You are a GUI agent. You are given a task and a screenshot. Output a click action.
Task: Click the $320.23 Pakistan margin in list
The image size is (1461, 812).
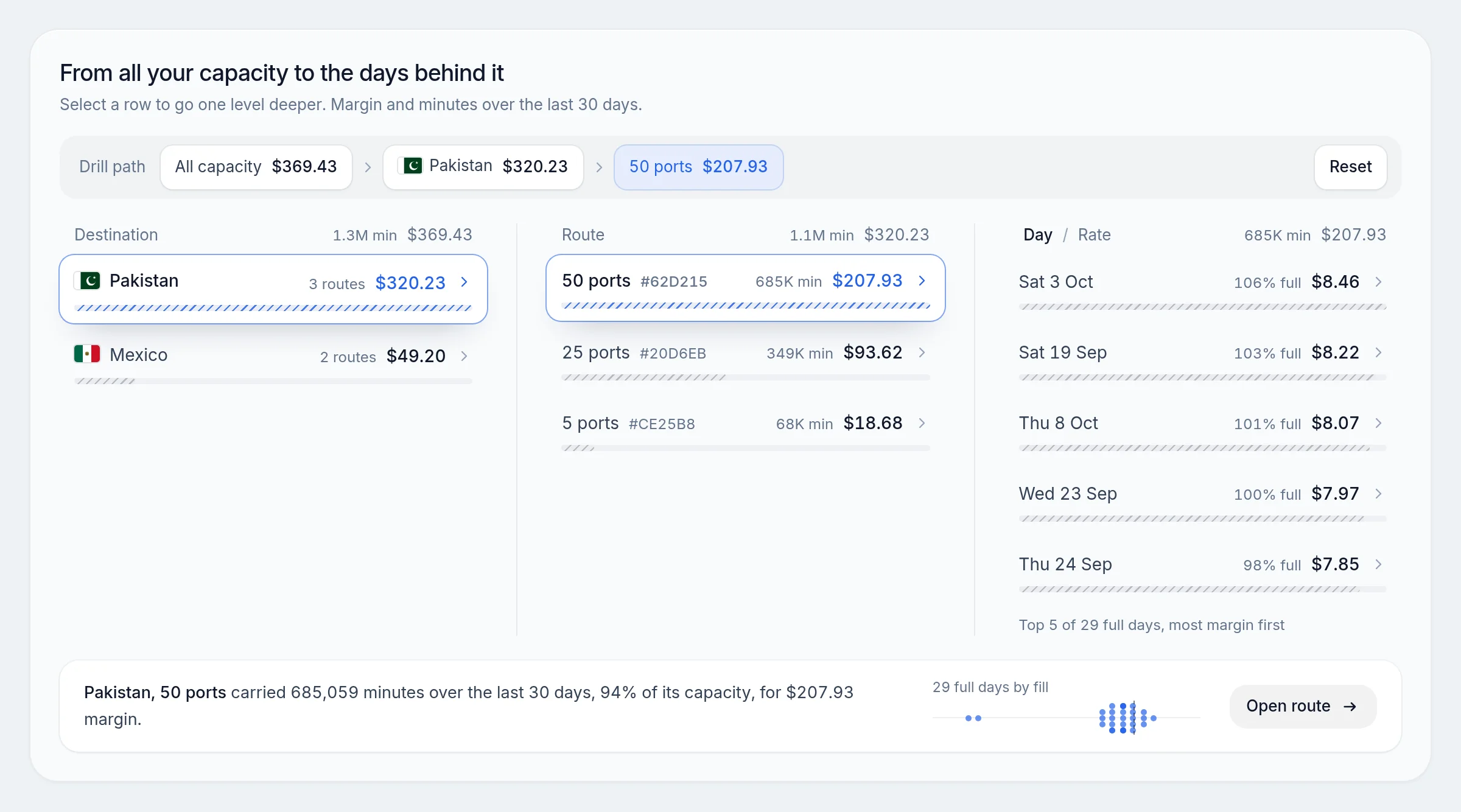tap(410, 283)
